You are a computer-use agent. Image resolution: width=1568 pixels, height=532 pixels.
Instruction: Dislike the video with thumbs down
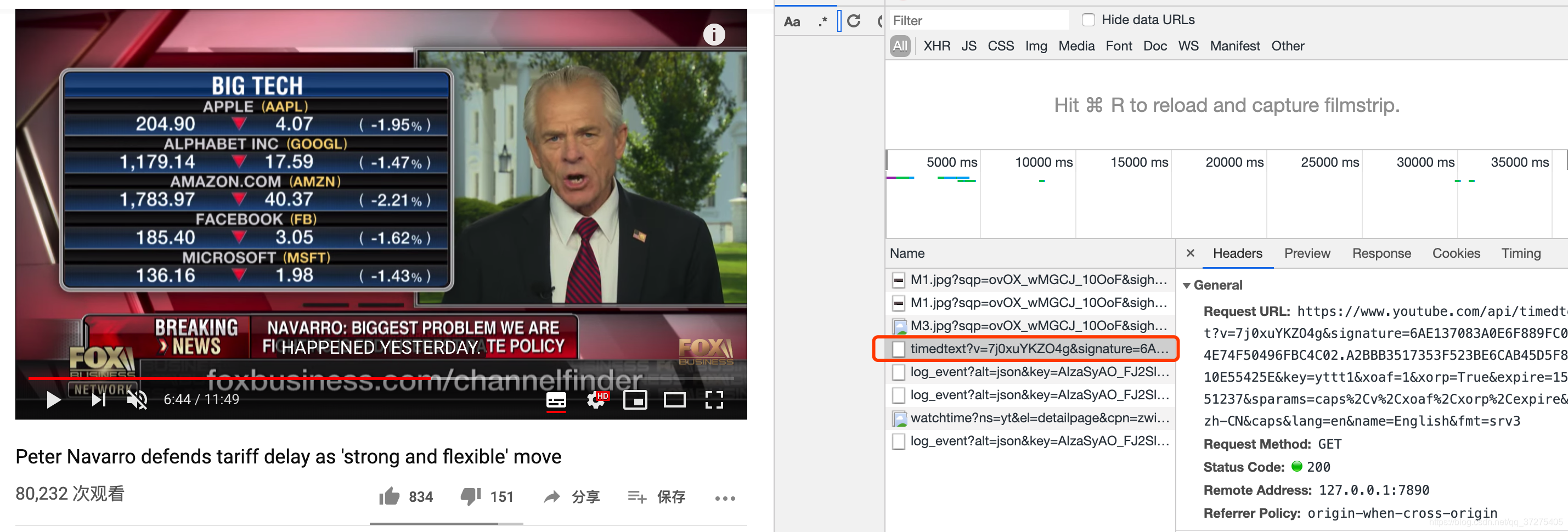click(x=487, y=497)
